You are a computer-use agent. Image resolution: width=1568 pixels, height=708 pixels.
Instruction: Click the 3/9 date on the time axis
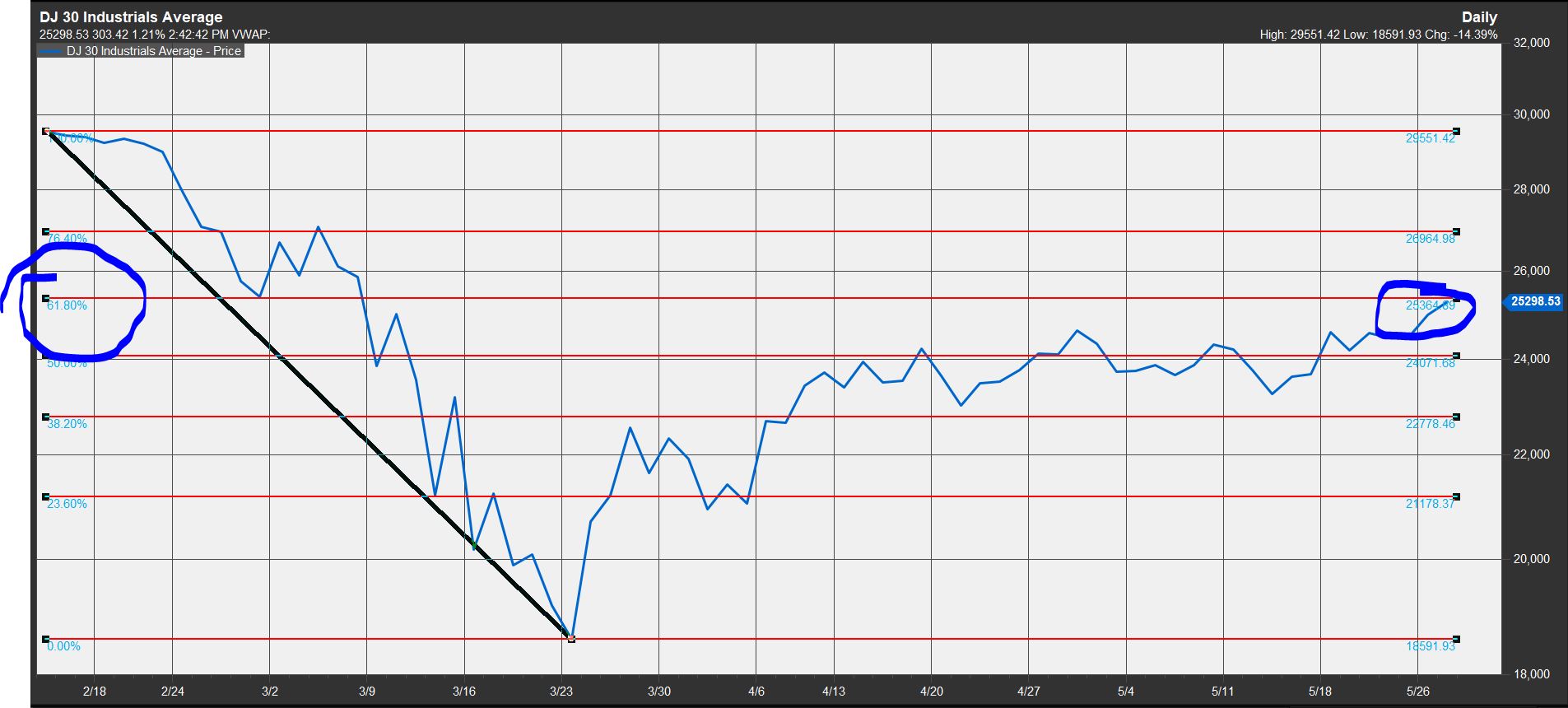tap(367, 692)
